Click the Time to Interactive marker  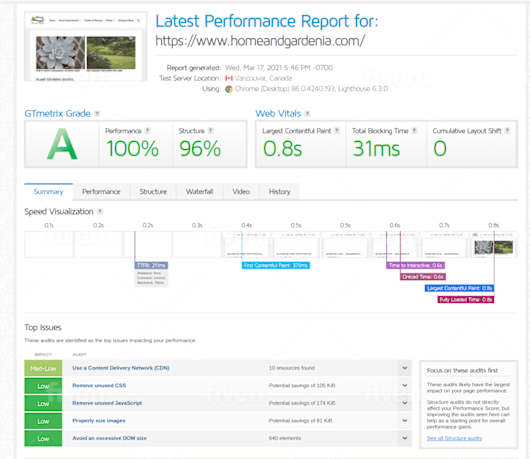pos(415,265)
